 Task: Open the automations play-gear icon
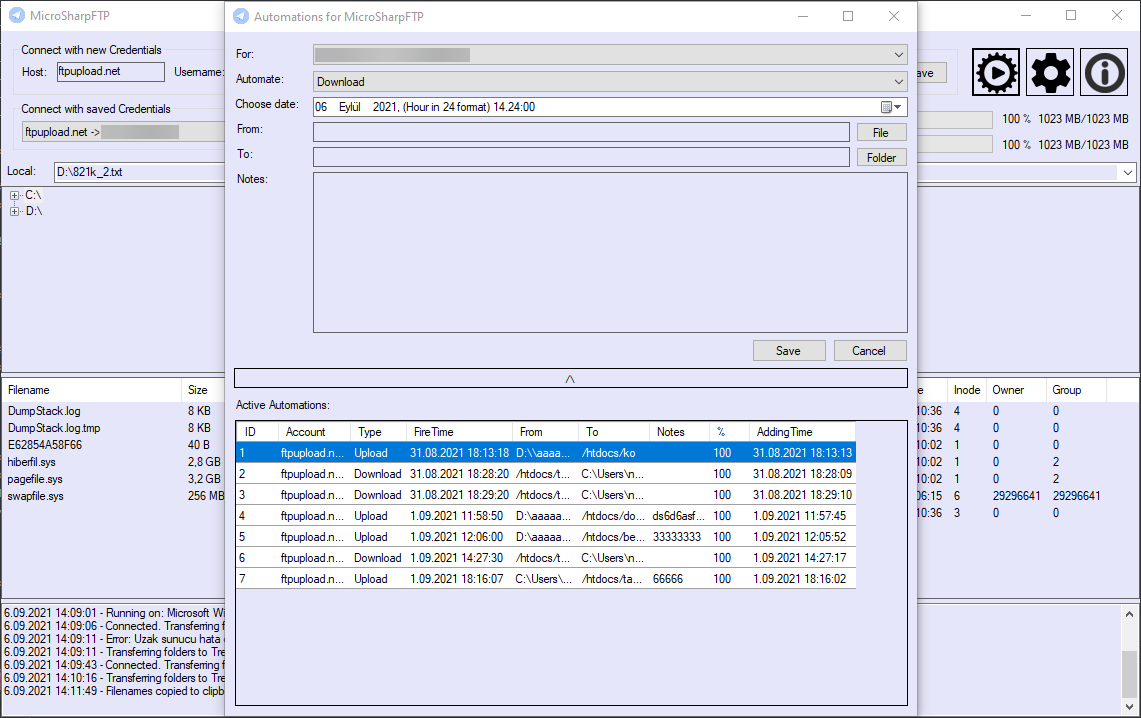coord(995,72)
